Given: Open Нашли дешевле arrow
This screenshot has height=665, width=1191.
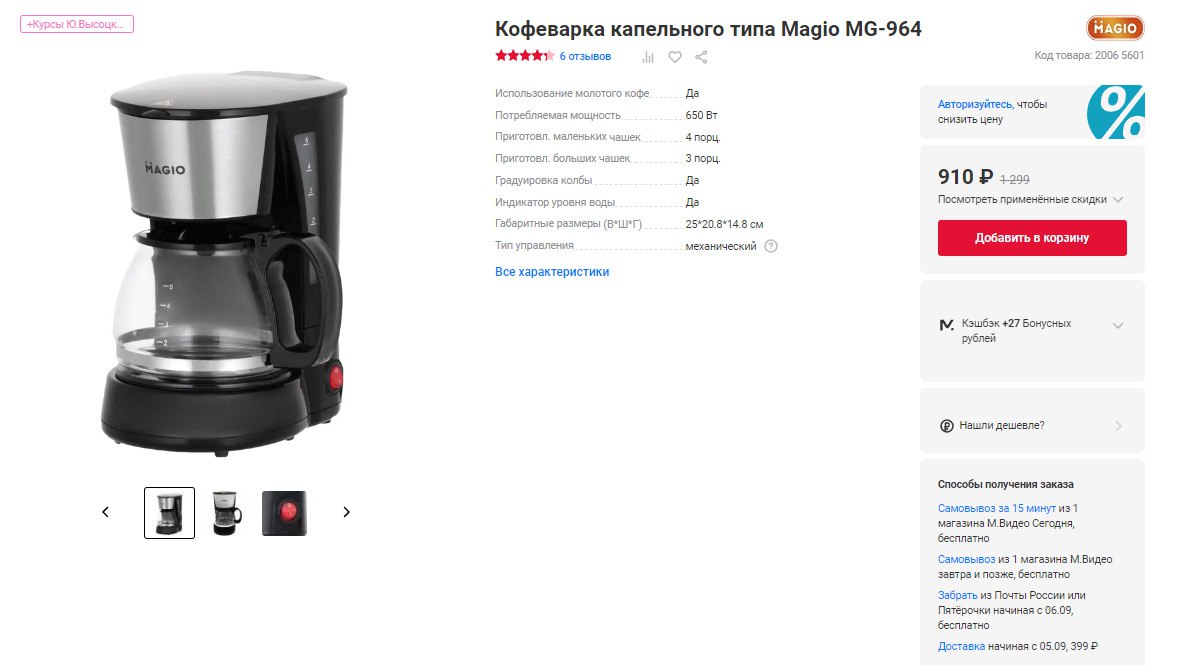Looking at the screenshot, I should click(1118, 426).
